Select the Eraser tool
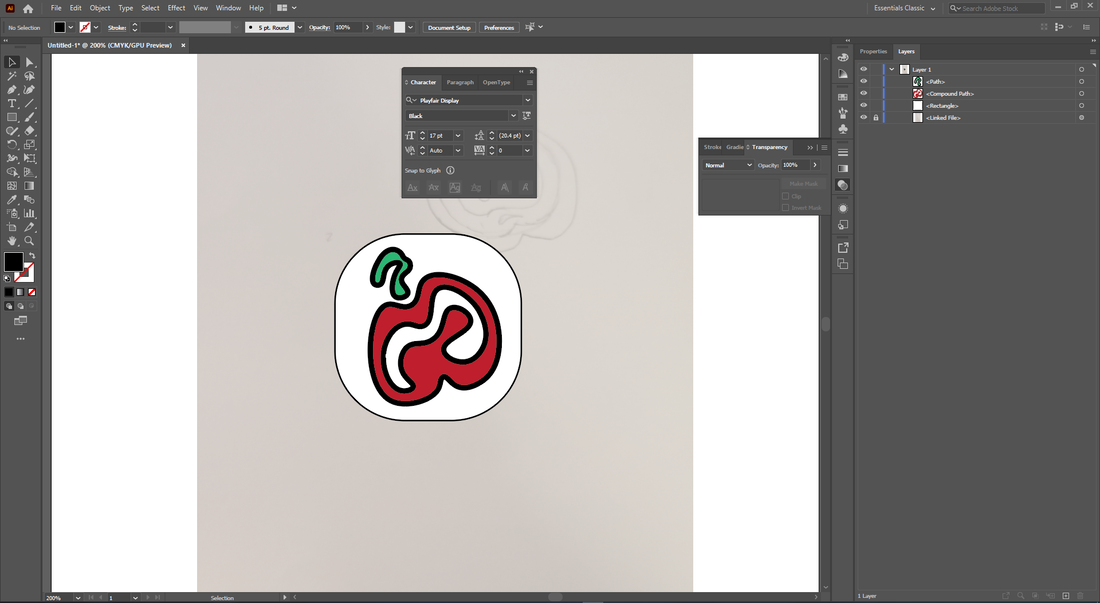 tap(29, 131)
